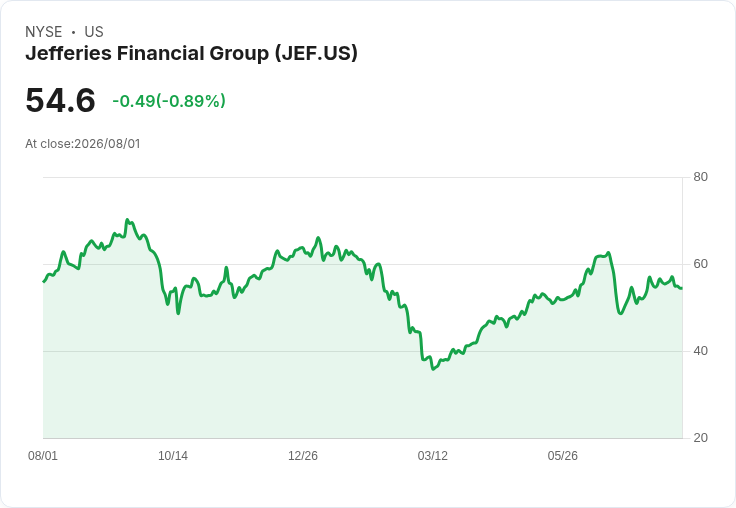
Task: Click the US market label
Action: [x=94, y=32]
